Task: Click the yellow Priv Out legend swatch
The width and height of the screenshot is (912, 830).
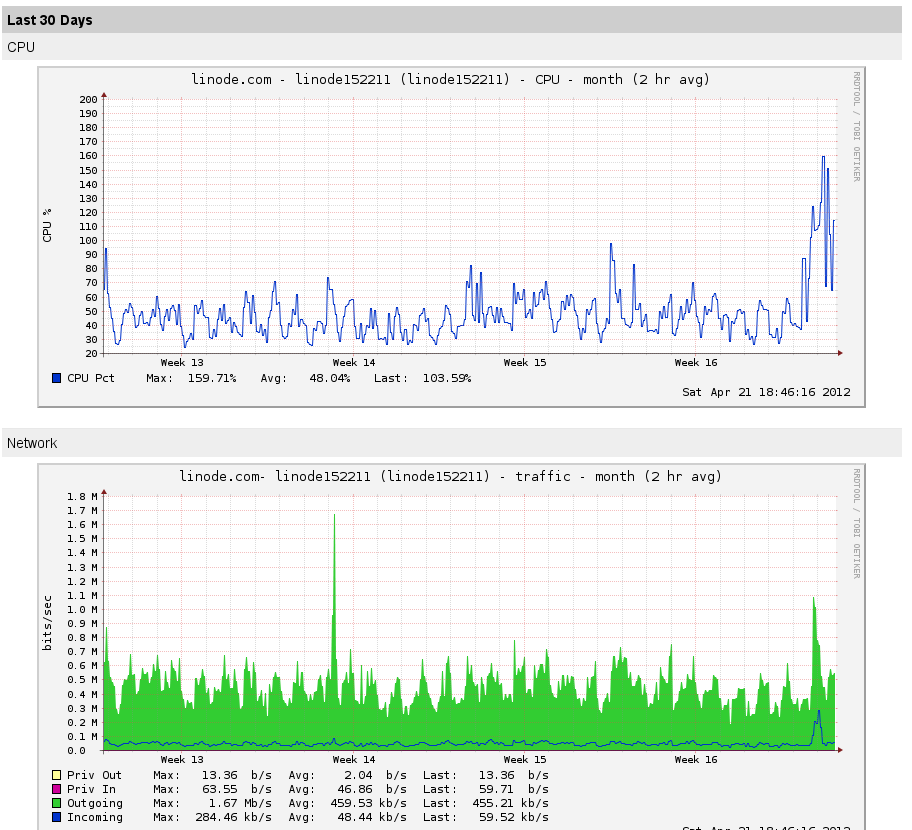Action: click(56, 775)
